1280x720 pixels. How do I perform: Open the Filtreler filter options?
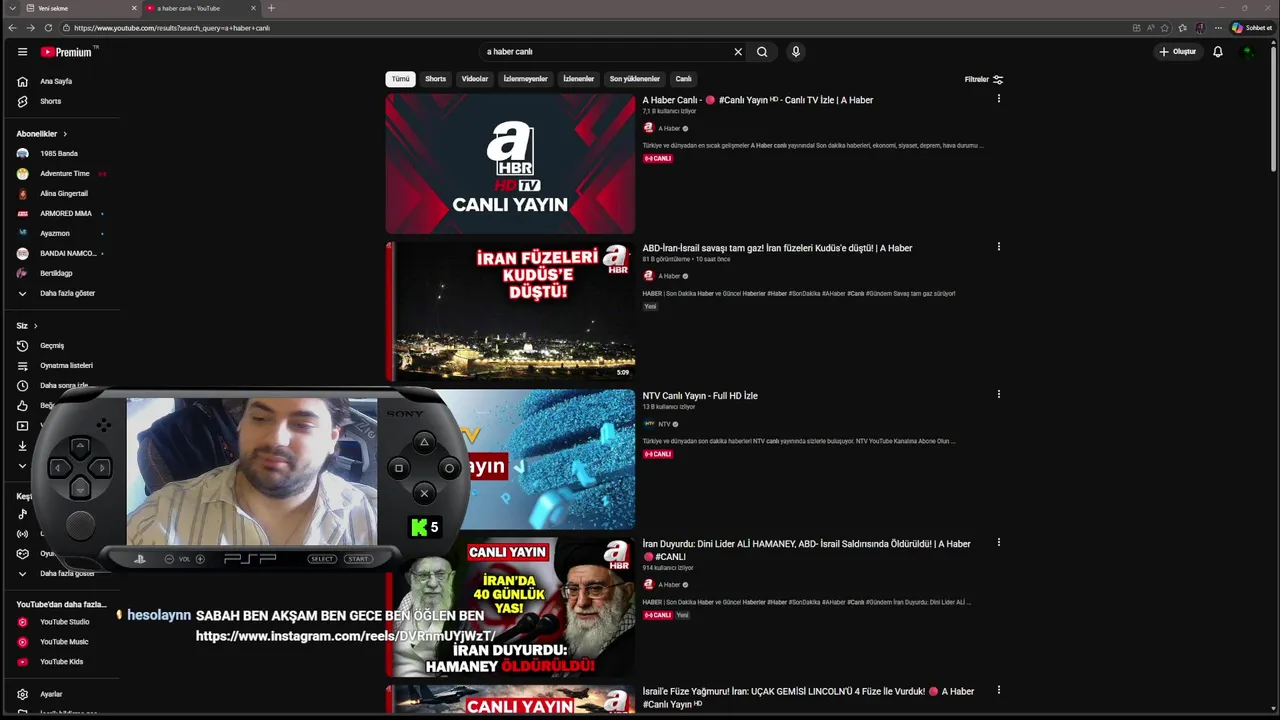click(984, 79)
